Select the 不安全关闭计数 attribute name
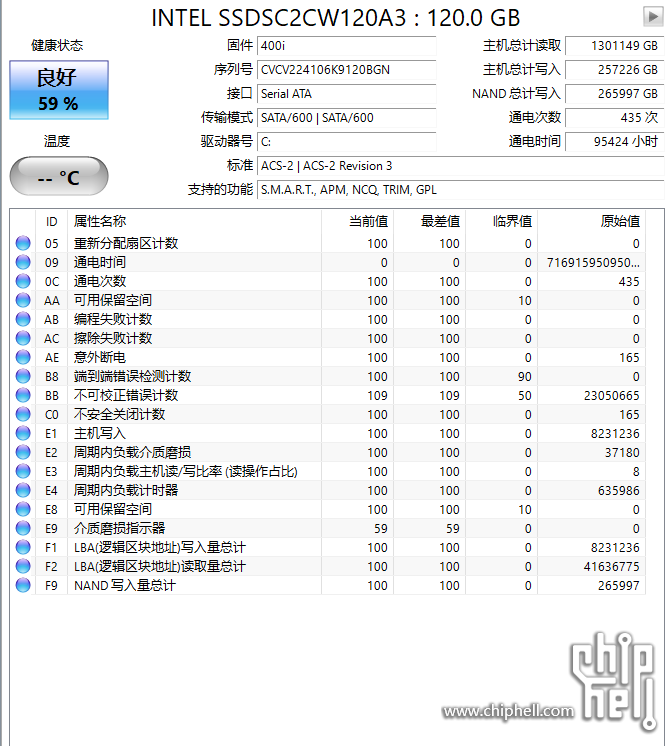The width and height of the screenshot is (670, 746). (x=119, y=414)
